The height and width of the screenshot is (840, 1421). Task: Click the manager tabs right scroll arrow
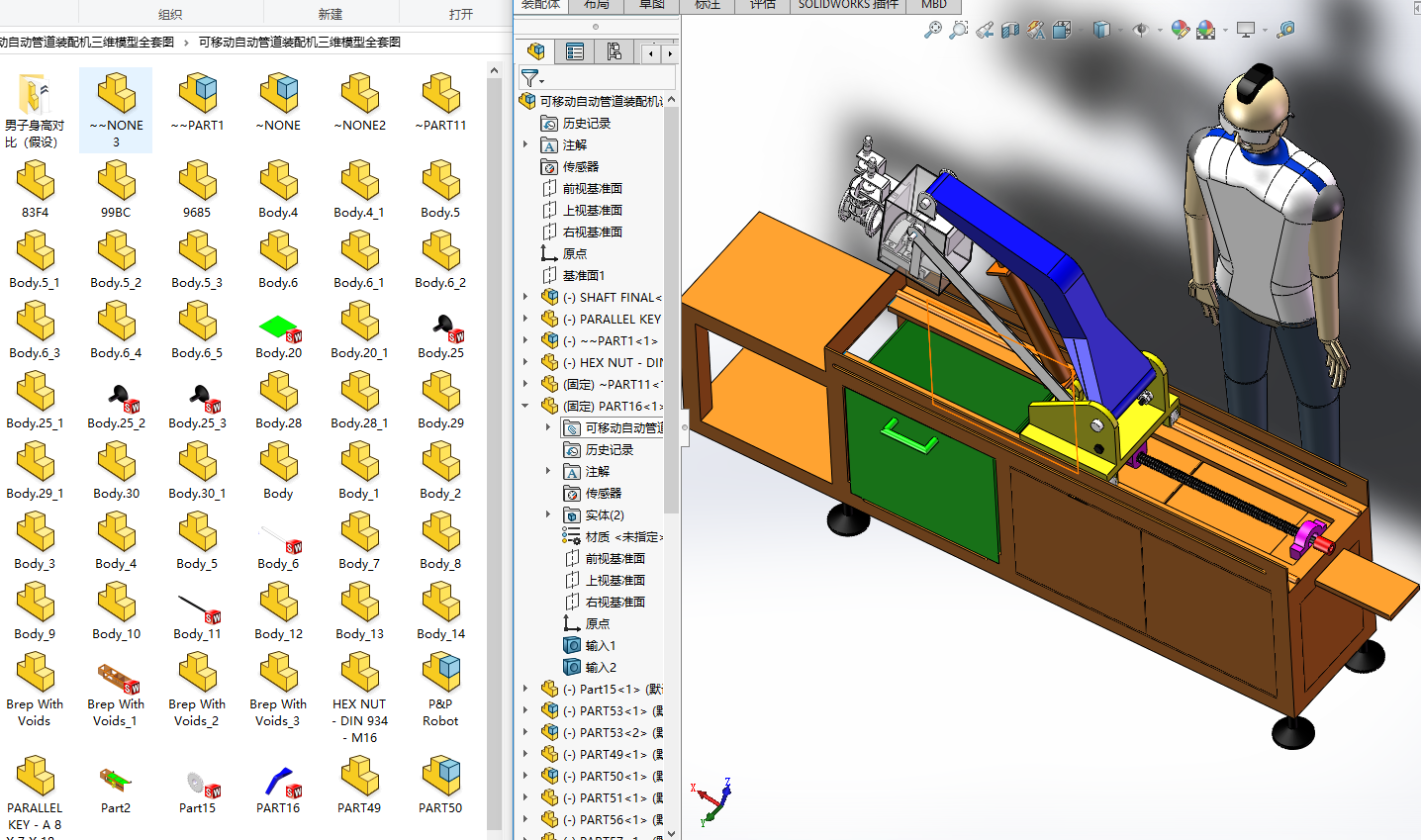(x=670, y=53)
